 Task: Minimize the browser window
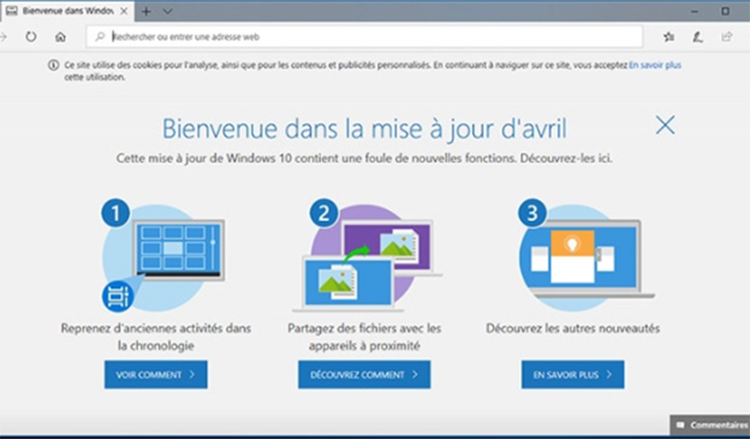pos(695,11)
